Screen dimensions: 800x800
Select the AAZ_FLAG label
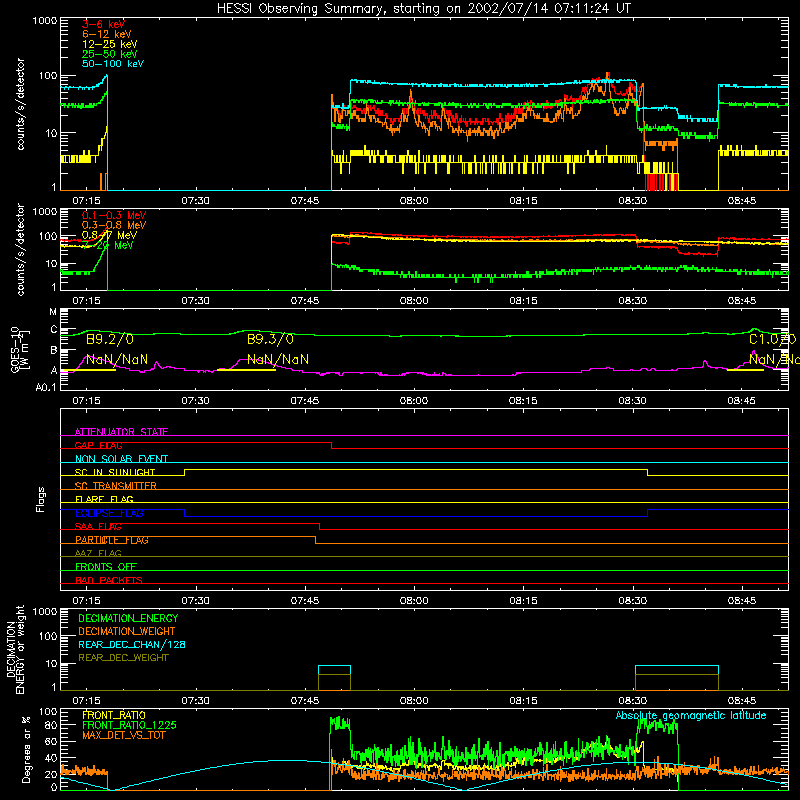tap(98, 553)
